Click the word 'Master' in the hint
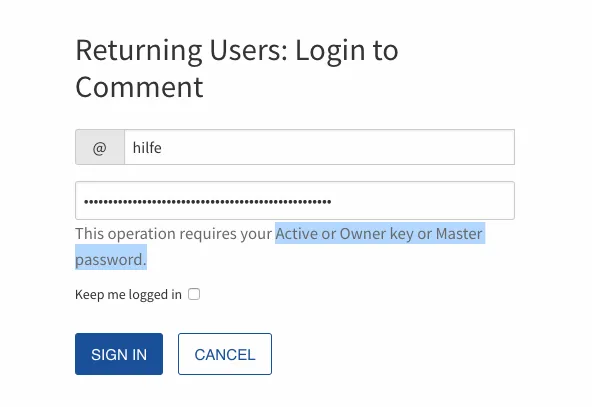 [459, 234]
